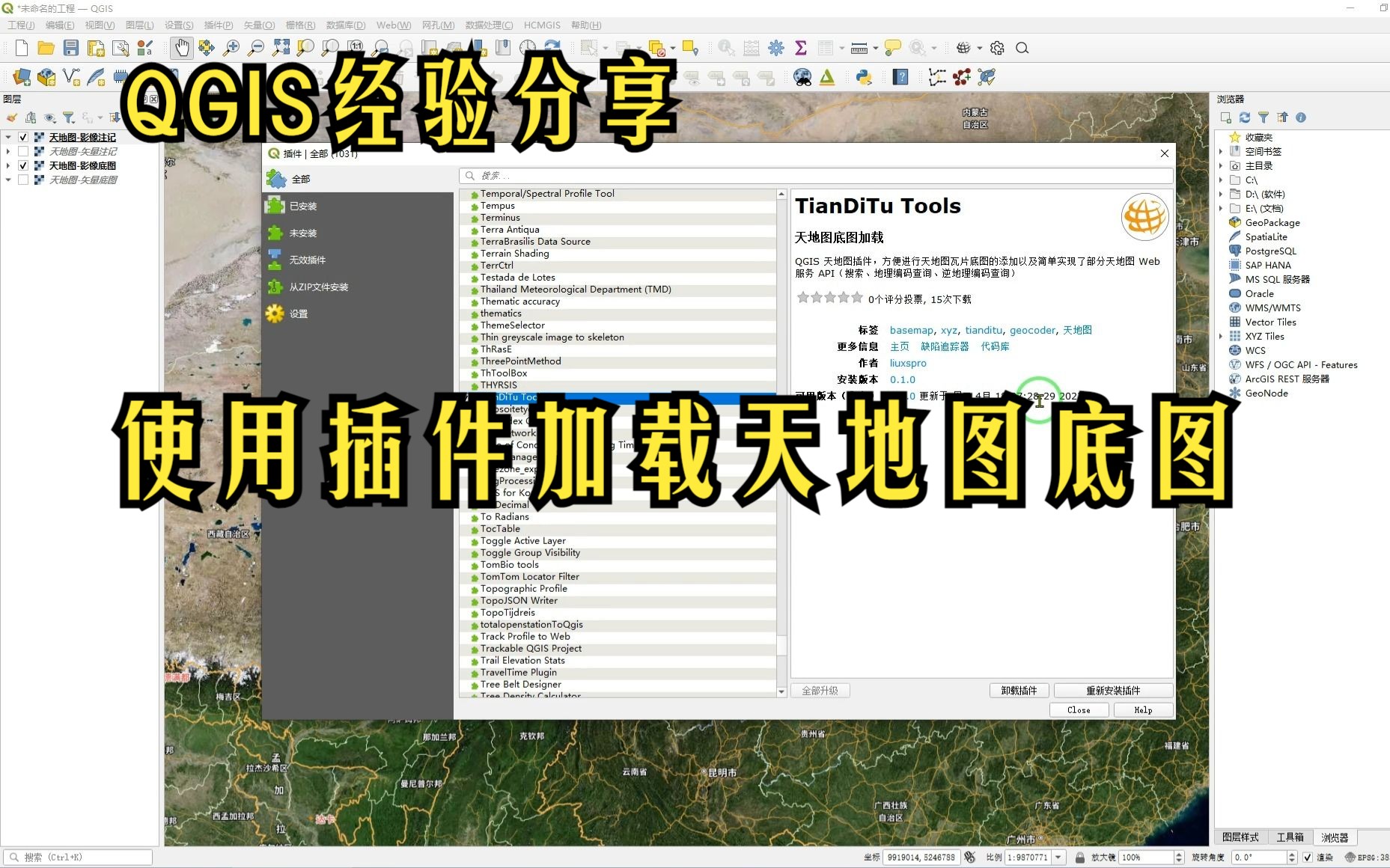Expand the E:\ (文档) drive

(x=1221, y=208)
